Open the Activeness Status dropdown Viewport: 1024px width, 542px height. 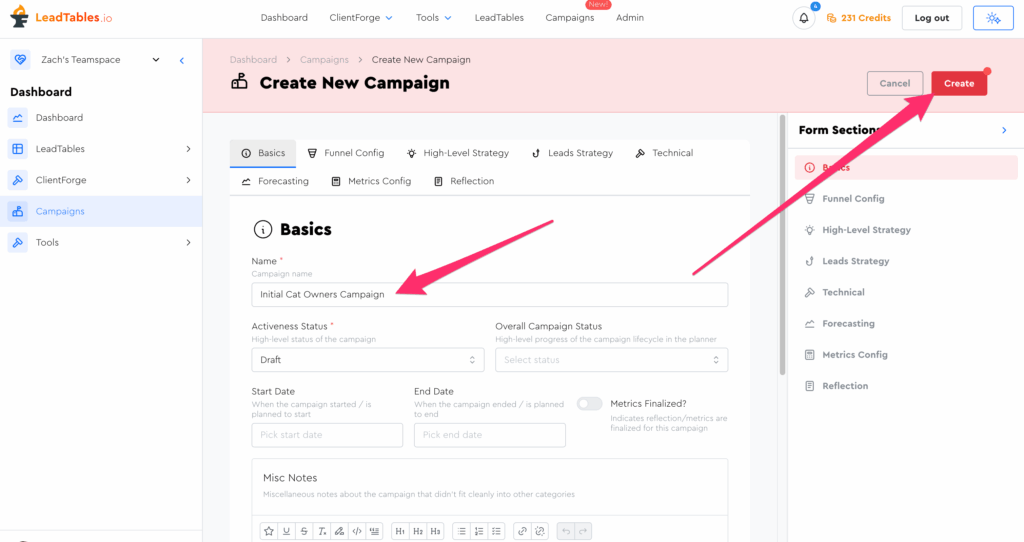coord(367,360)
